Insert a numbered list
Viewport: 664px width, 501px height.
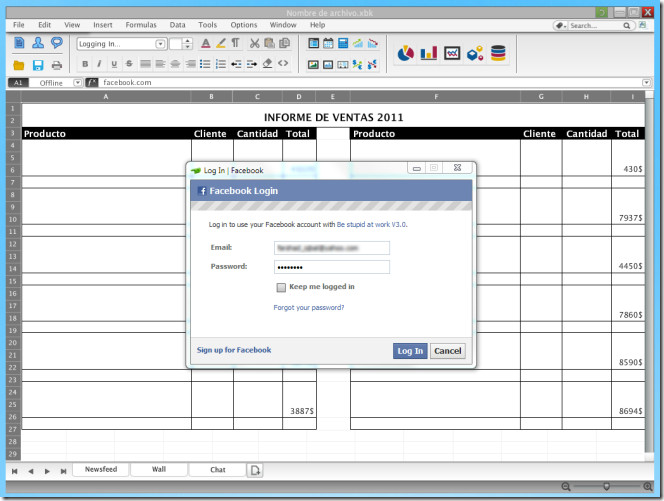click(221, 64)
